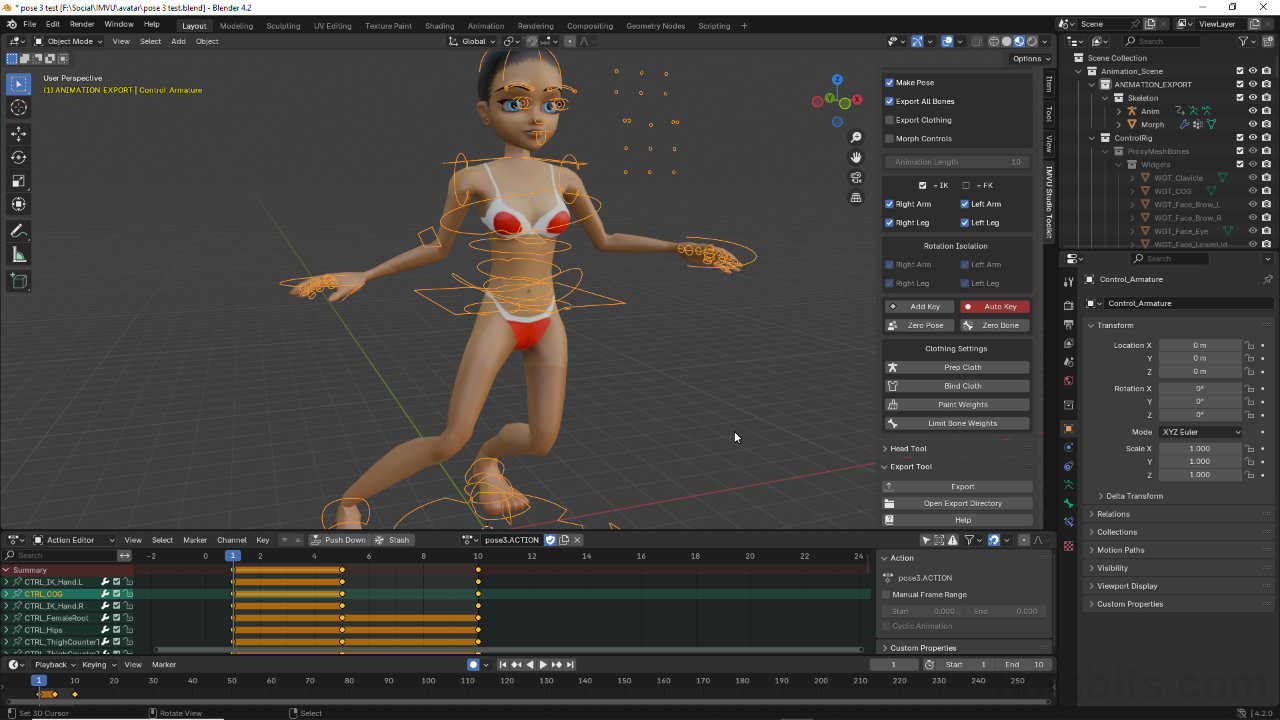Switch to the Animation workspace tab
1280x720 pixels.
tap(486, 26)
